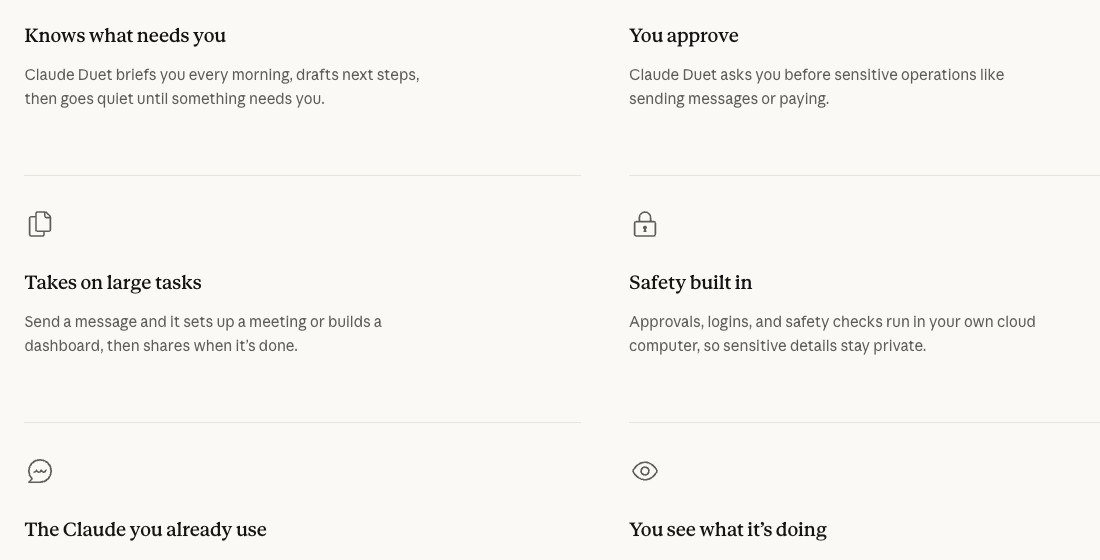Click the stacked documents icon
This screenshot has height=560, width=1100.
(40, 224)
